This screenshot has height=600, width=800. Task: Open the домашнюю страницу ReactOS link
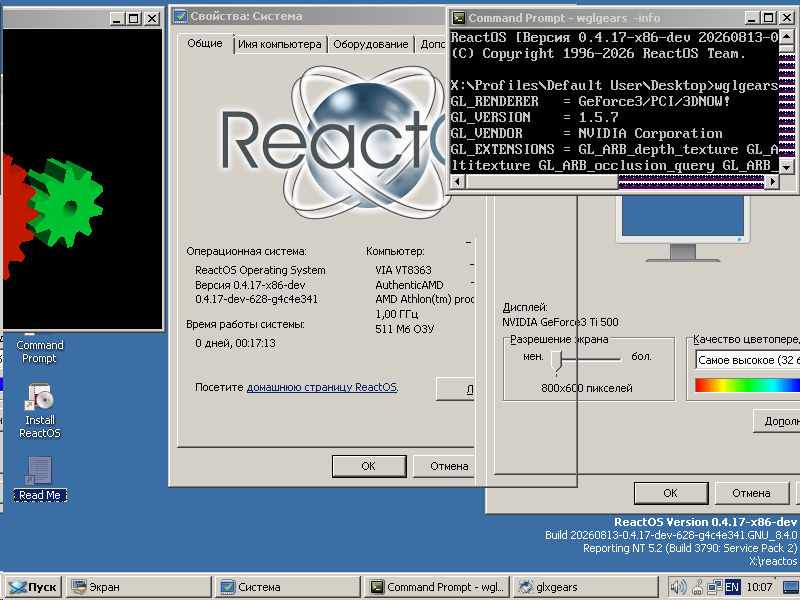pos(321,387)
